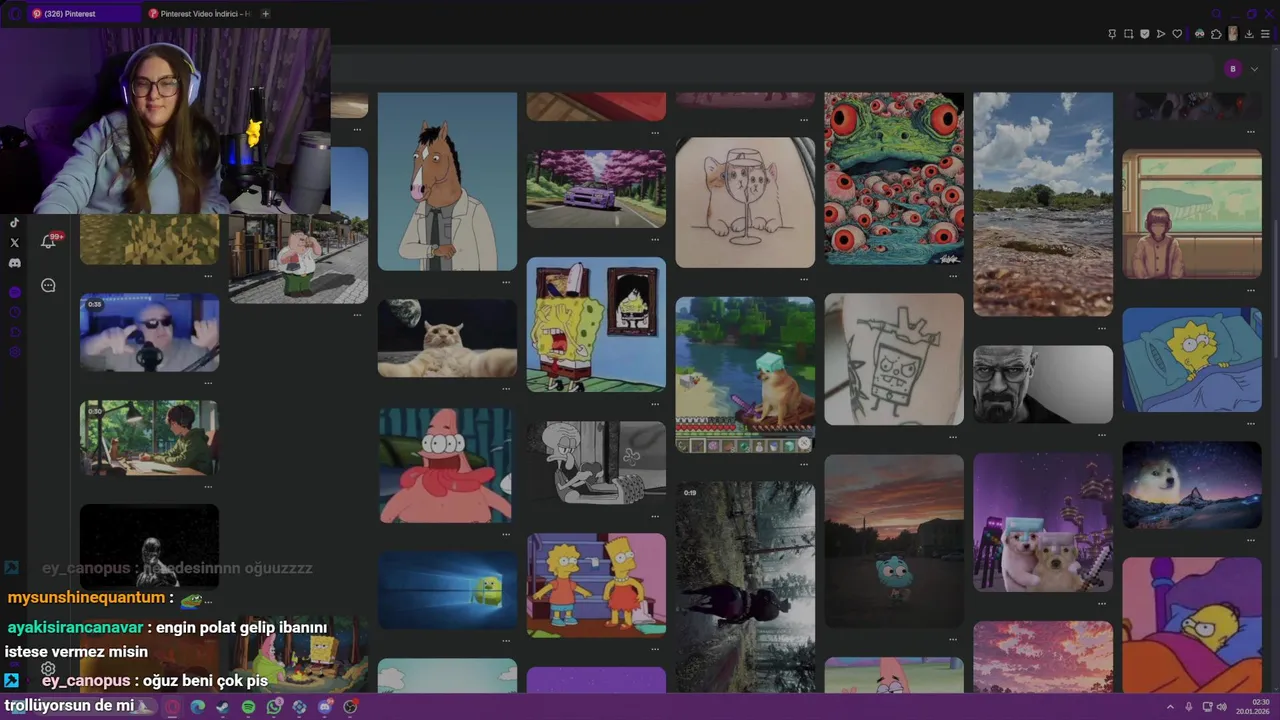Open the purple car cherry blossom pin
Image resolution: width=1280 pixels, height=720 pixels.
(596, 189)
